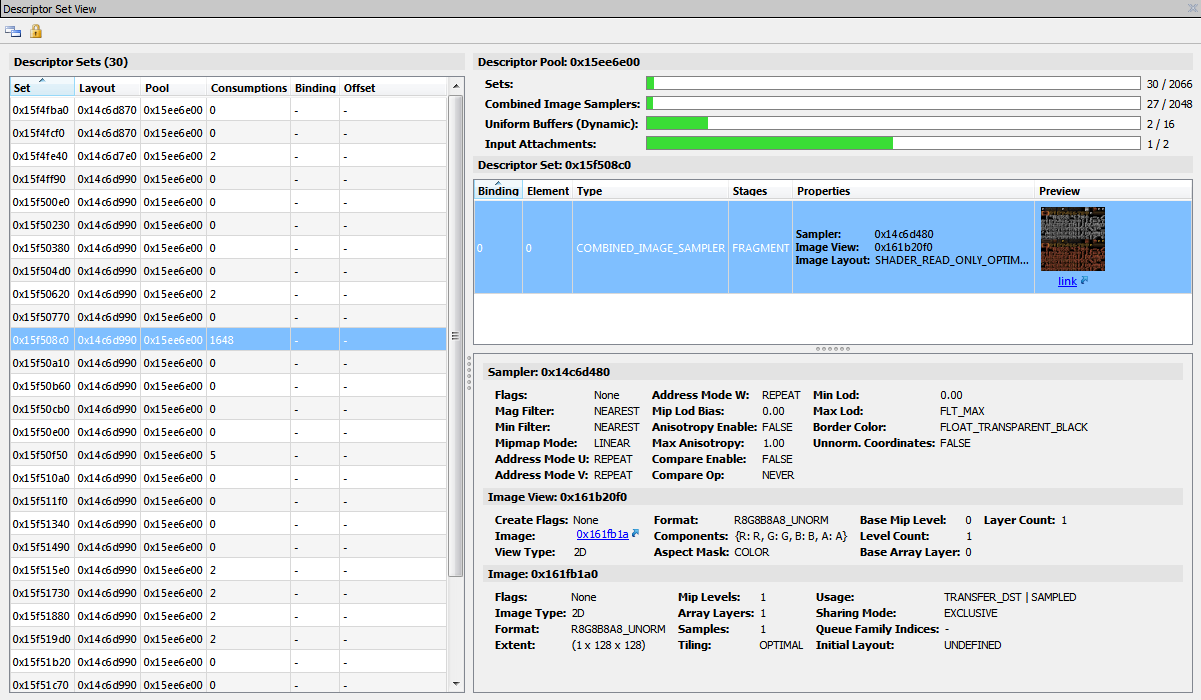The height and width of the screenshot is (700, 1201).
Task: Open the preview link under thumbnail
Action: pos(1067,282)
